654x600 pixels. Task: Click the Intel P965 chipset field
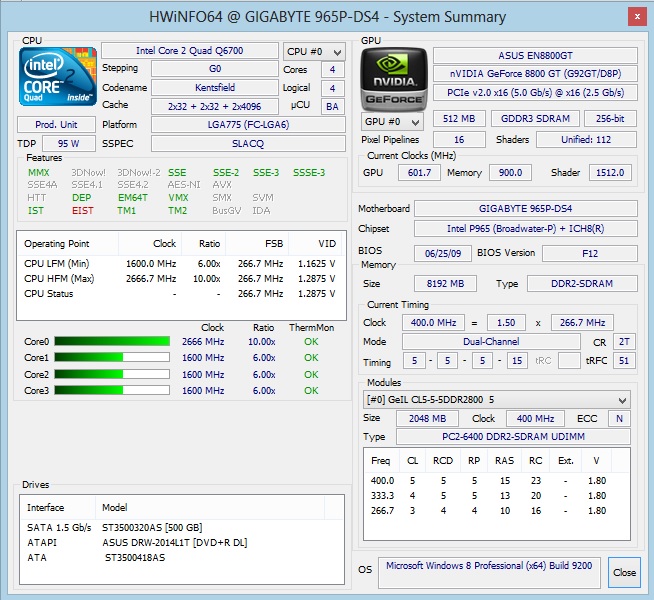tap(526, 228)
